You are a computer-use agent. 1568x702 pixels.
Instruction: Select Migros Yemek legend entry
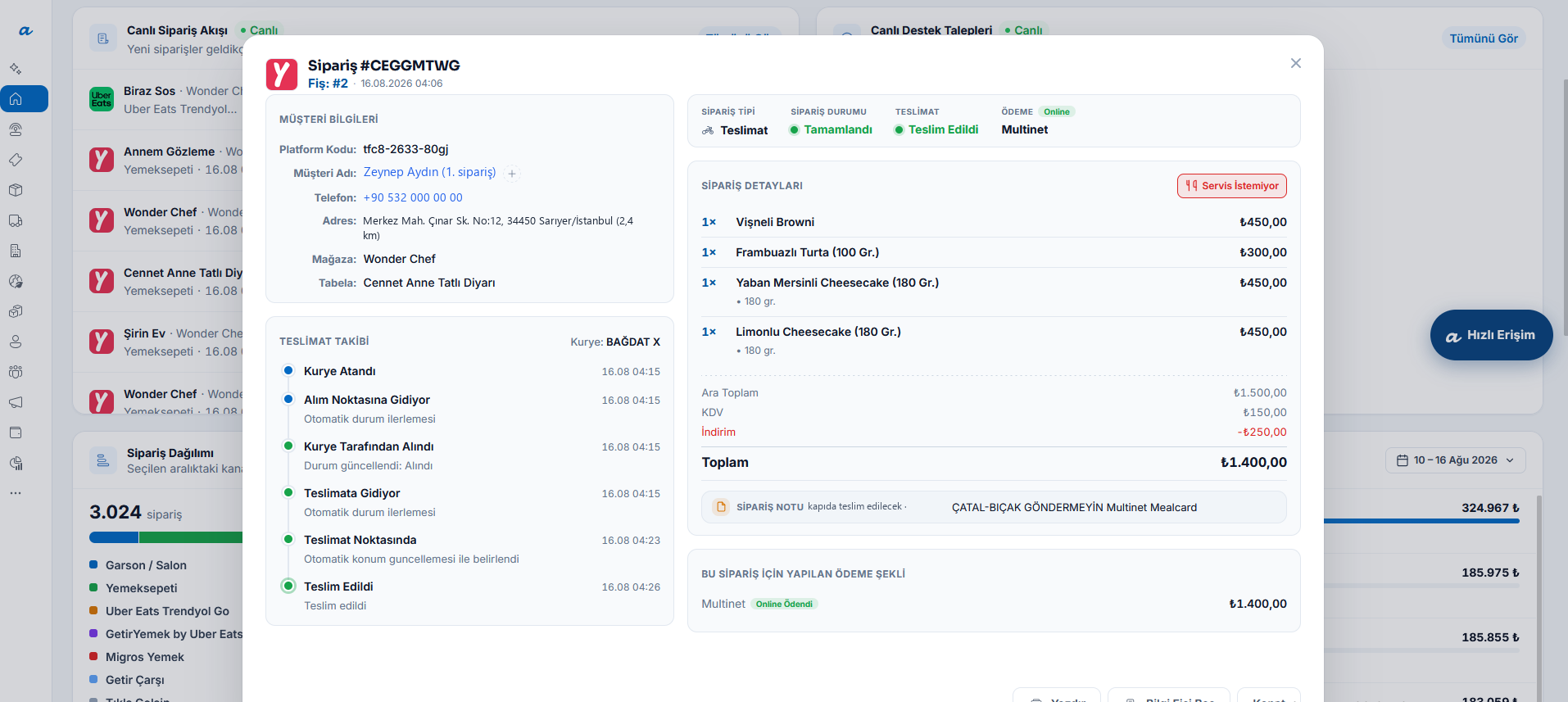tap(137, 657)
